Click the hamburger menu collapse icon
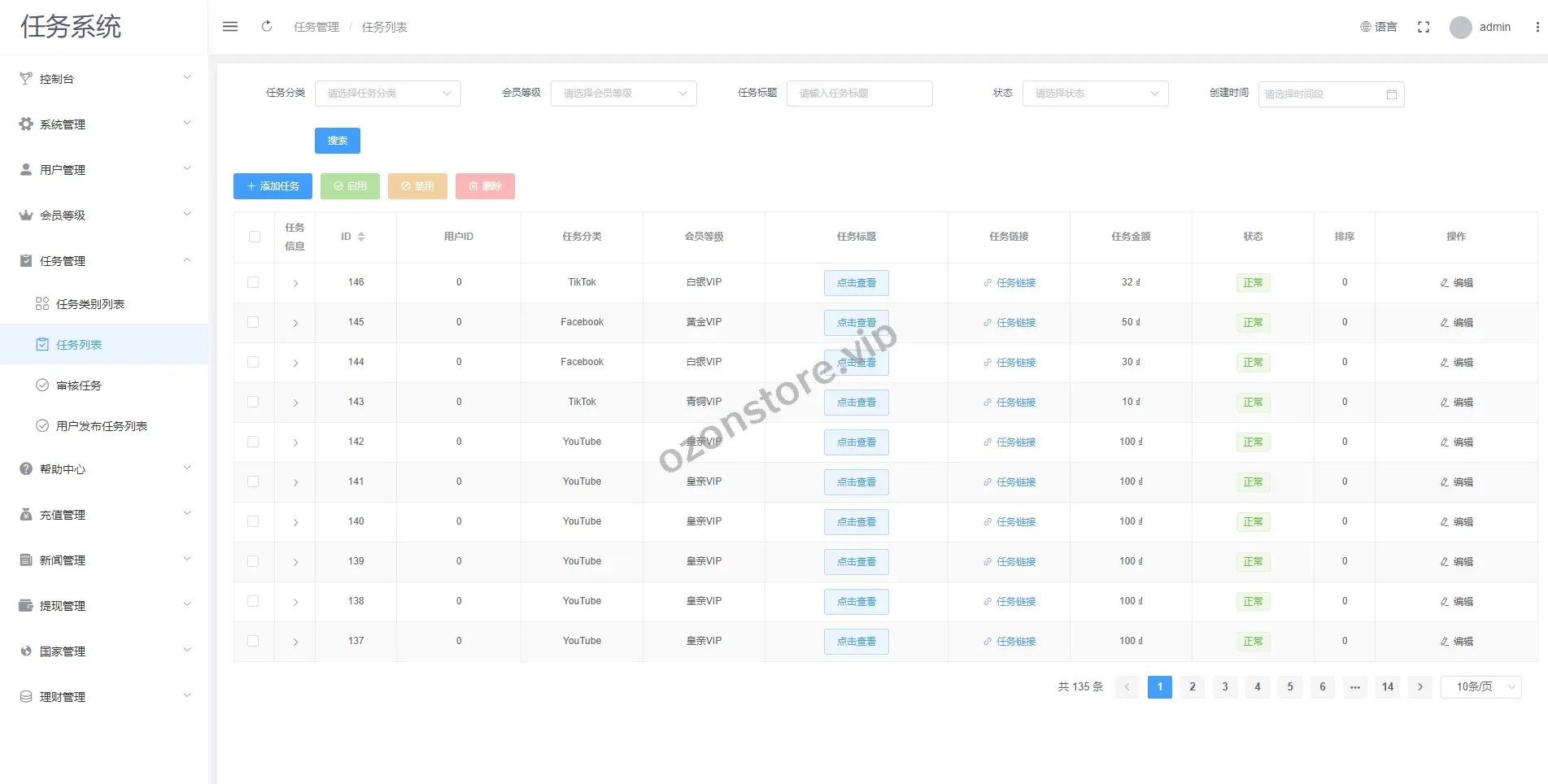Image resolution: width=1548 pixels, height=784 pixels. coord(230,27)
